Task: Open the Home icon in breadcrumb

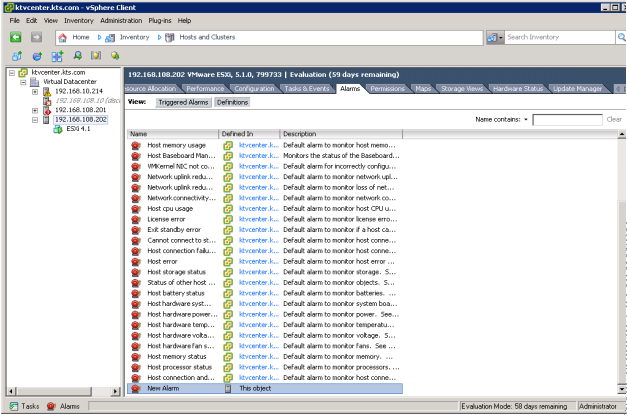Action: 62,38
